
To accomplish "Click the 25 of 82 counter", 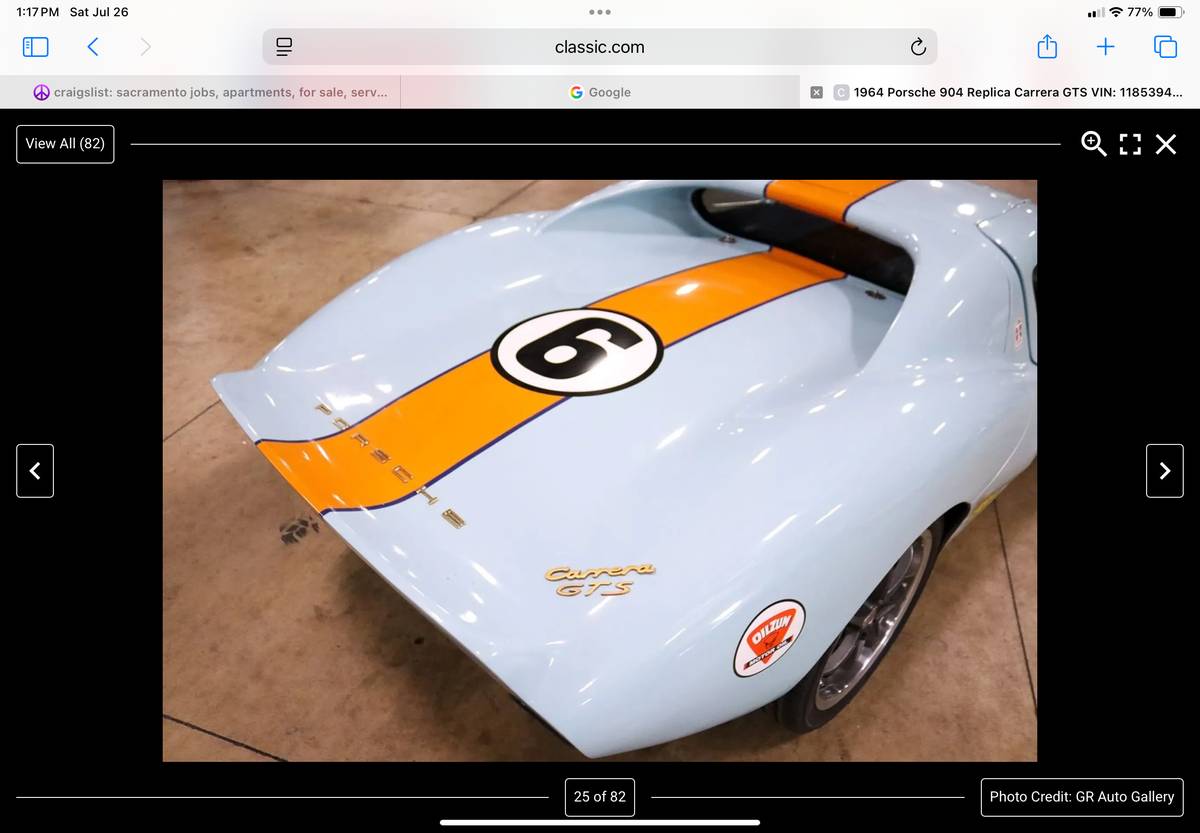I will (x=600, y=797).
